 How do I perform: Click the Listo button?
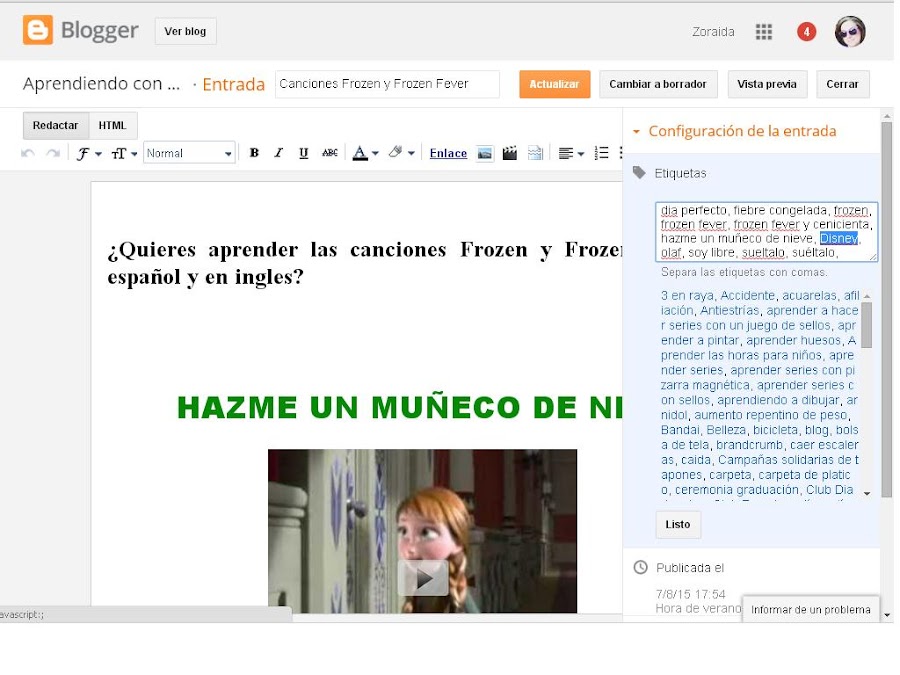click(x=678, y=524)
